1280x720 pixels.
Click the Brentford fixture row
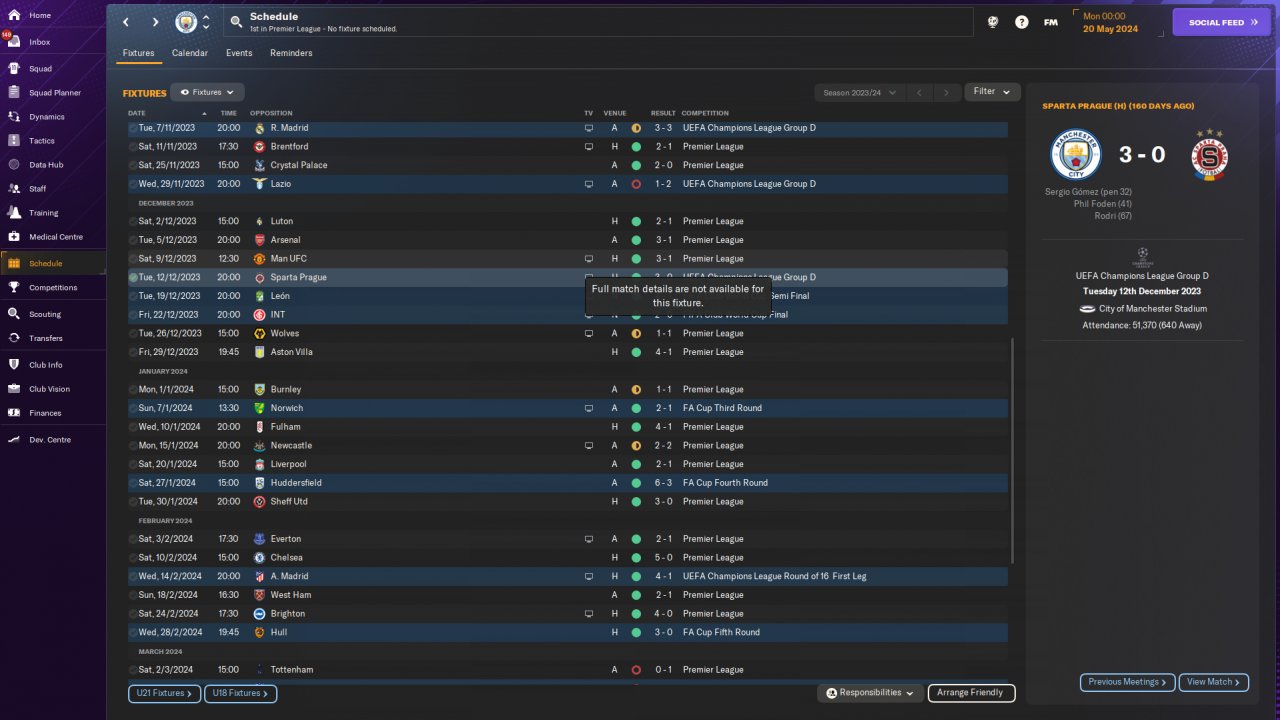pos(568,147)
